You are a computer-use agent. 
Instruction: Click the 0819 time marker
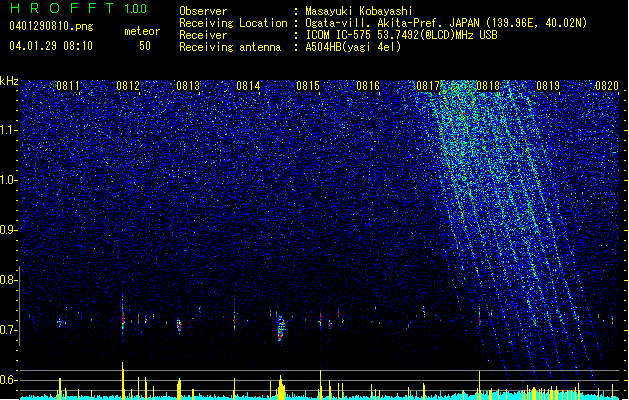pos(548,86)
